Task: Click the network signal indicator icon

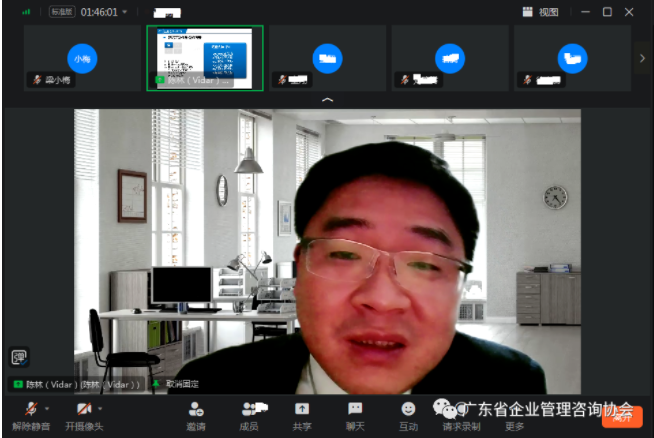Action: click(x=26, y=12)
